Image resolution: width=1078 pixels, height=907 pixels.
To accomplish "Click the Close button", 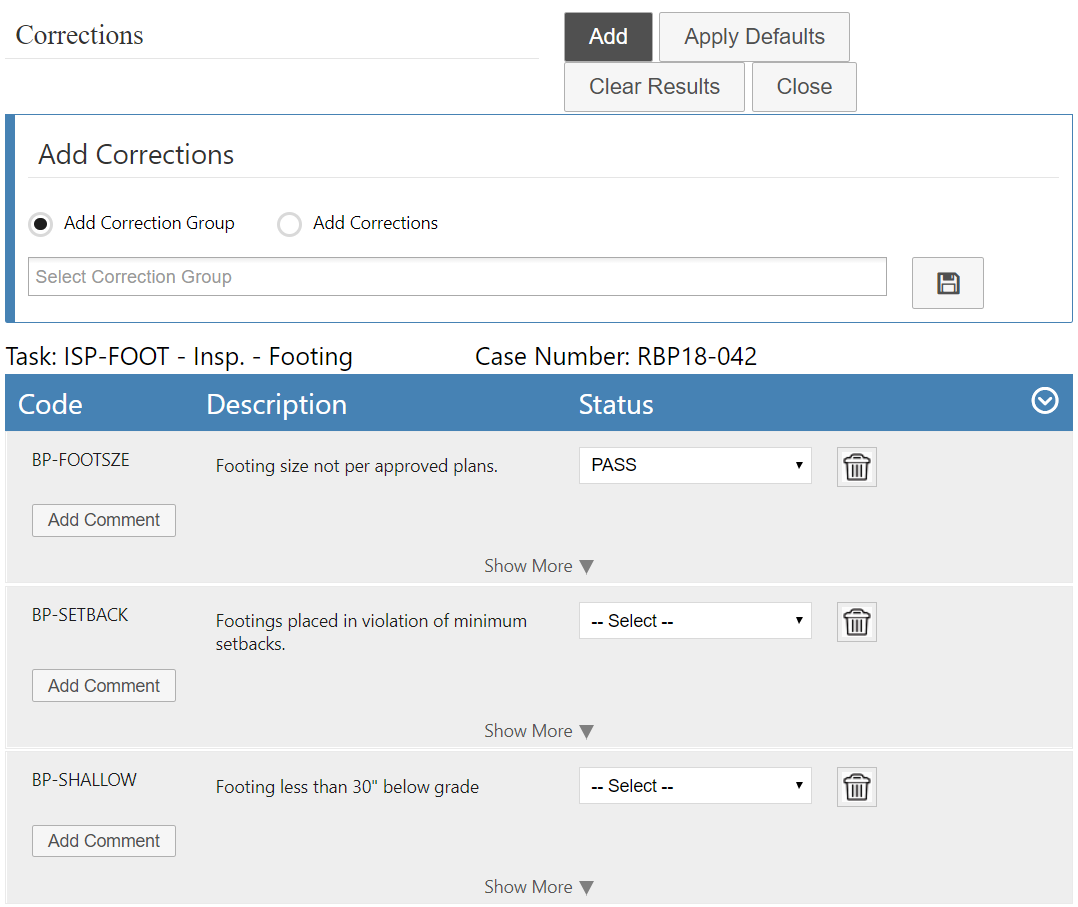I will [804, 87].
